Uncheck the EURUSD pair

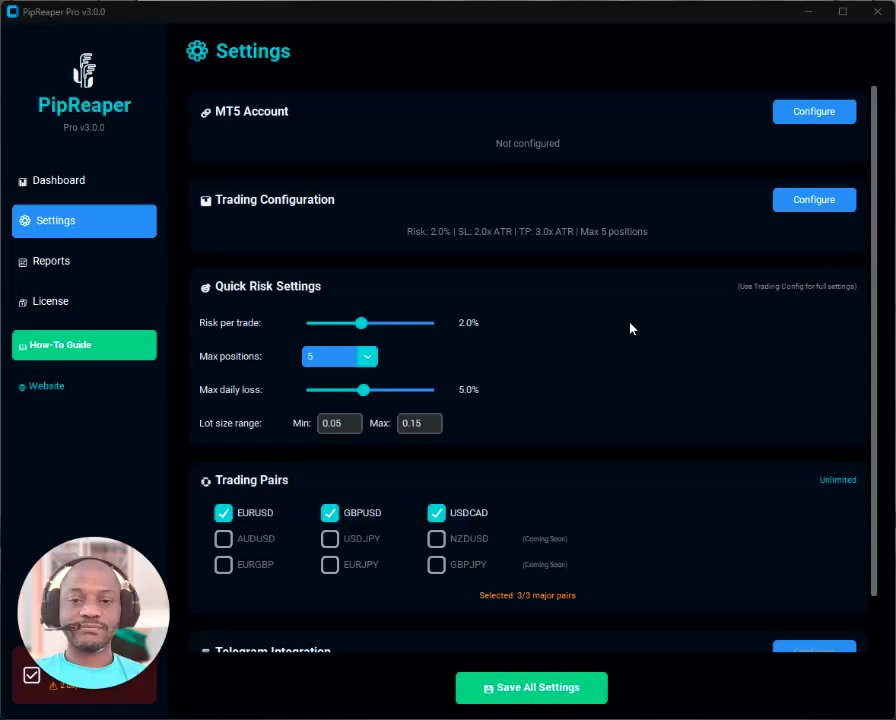223,513
